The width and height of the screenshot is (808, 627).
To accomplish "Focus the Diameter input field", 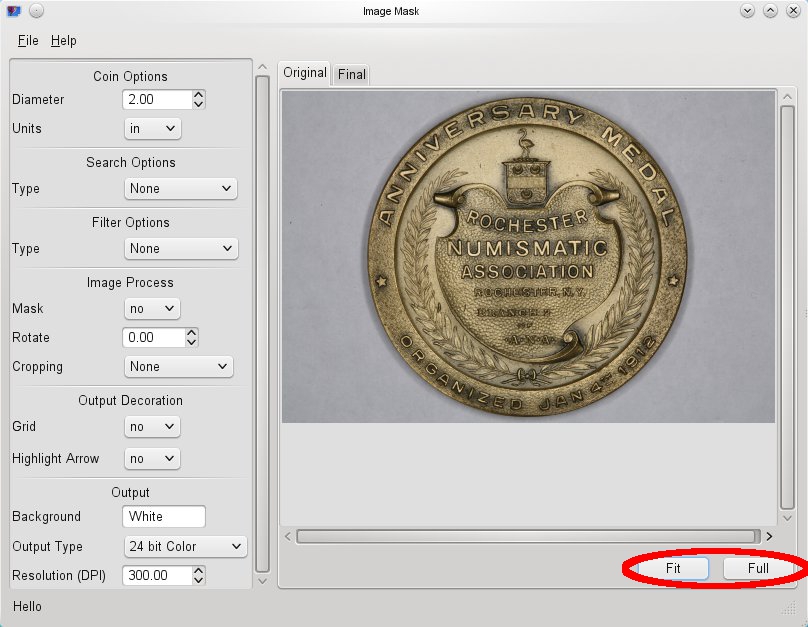I will coord(157,99).
